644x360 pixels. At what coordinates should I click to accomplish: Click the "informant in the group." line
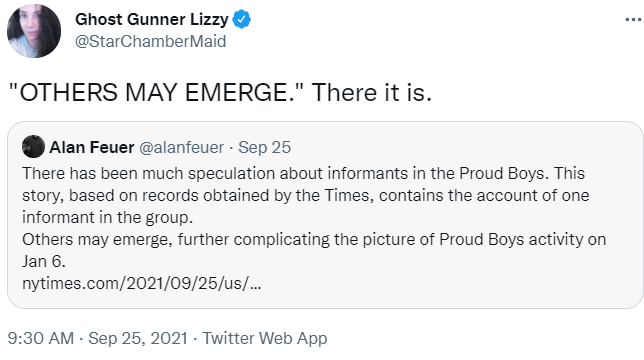108,217
